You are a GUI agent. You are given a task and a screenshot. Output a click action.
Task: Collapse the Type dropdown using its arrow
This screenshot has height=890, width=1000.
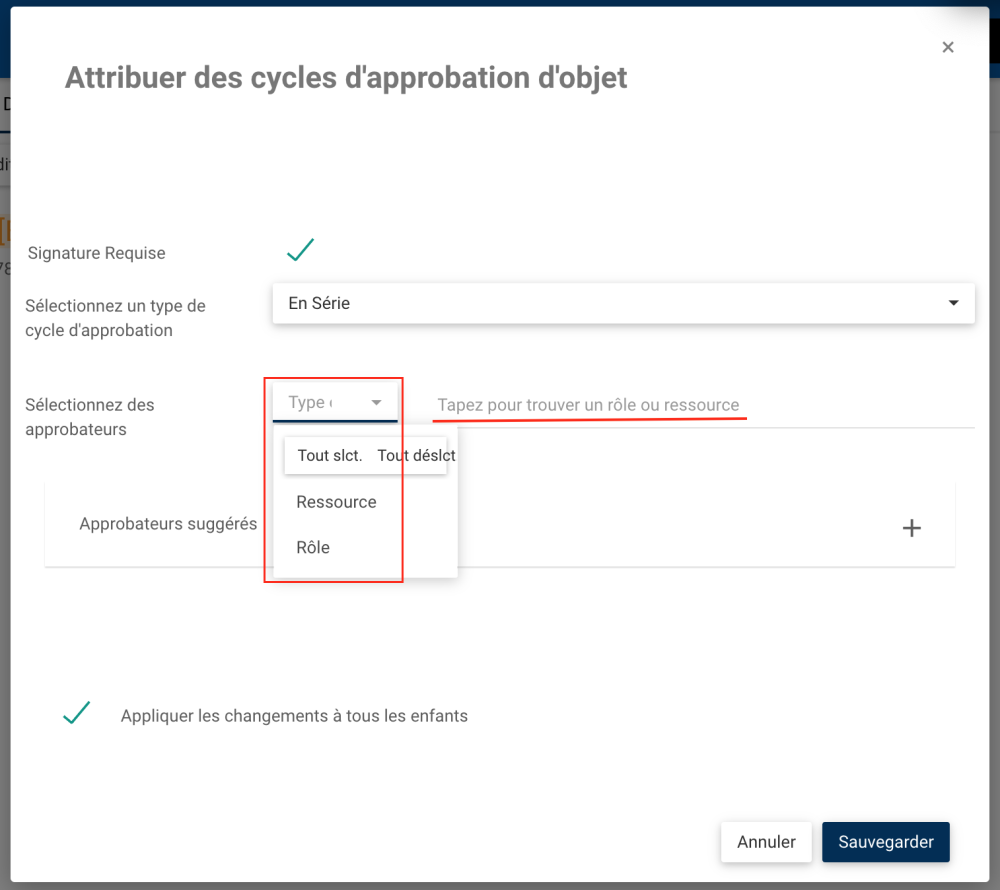(377, 403)
